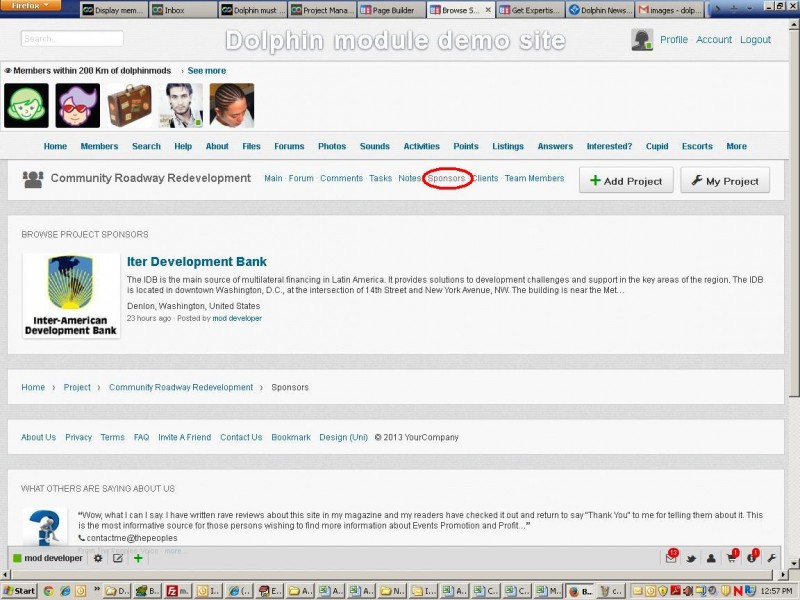Click the red Norton N tray icon
Viewport: 800px width, 600px height.
738,591
